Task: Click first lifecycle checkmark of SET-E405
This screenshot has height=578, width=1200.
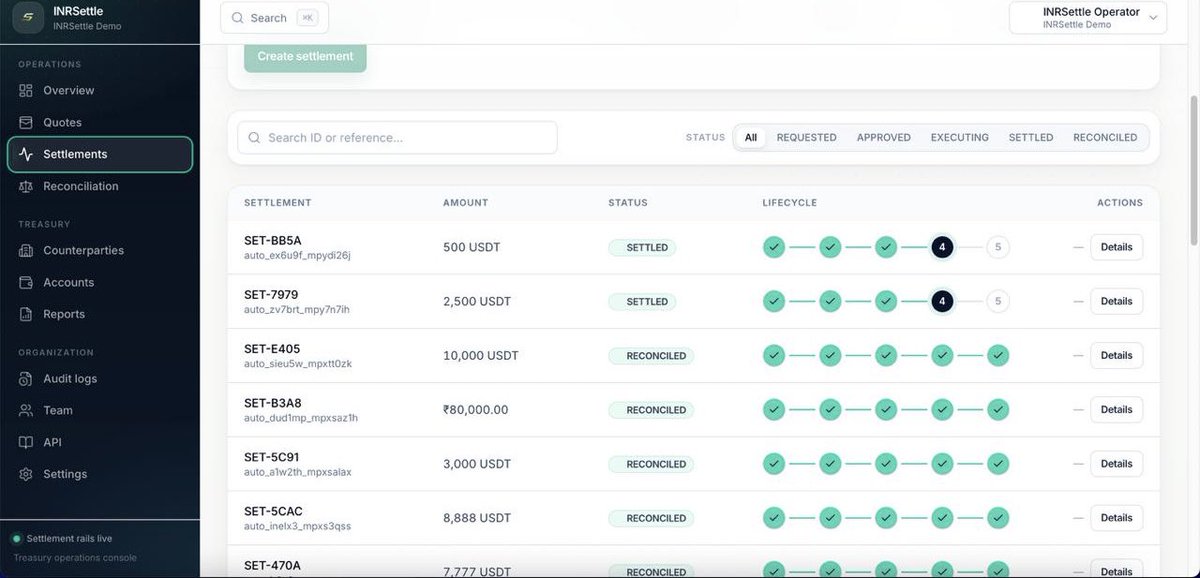Action: (774, 355)
